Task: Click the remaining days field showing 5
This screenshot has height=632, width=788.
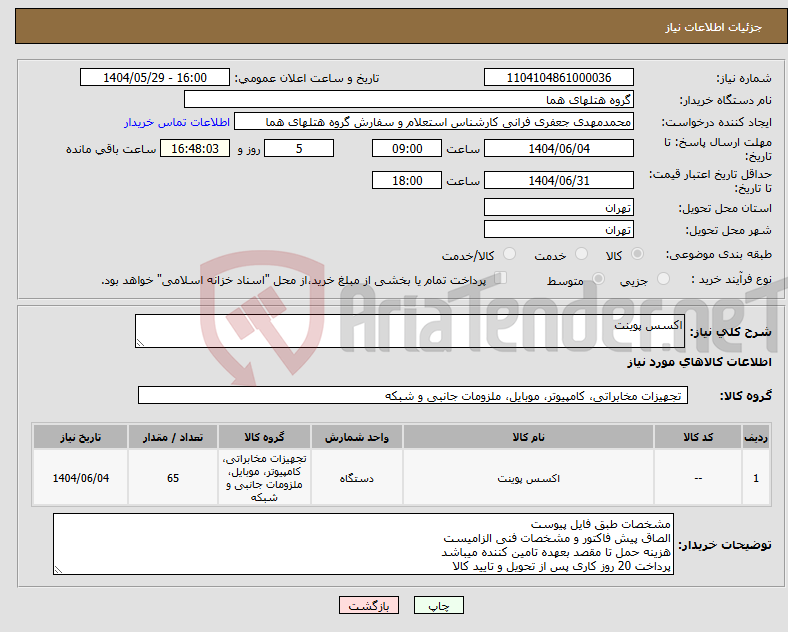Action: [299, 148]
